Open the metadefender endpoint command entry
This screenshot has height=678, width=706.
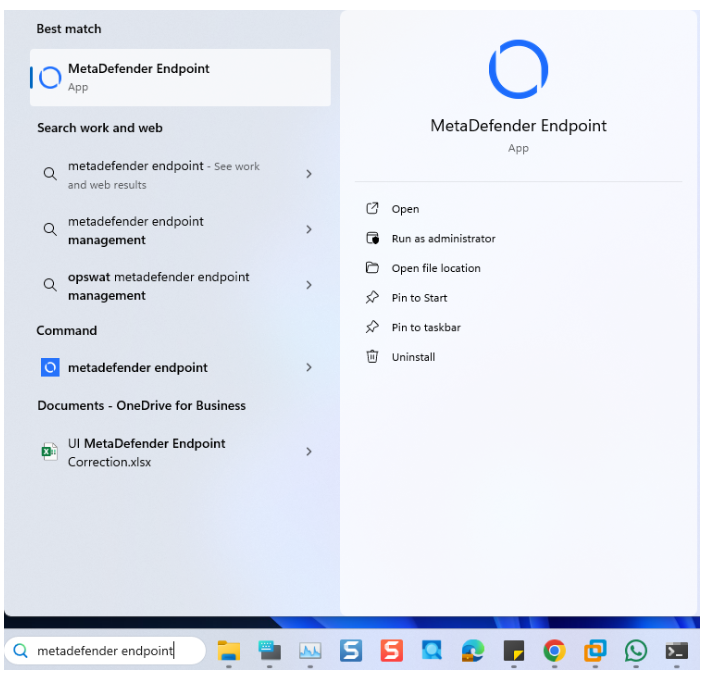click(x=138, y=368)
